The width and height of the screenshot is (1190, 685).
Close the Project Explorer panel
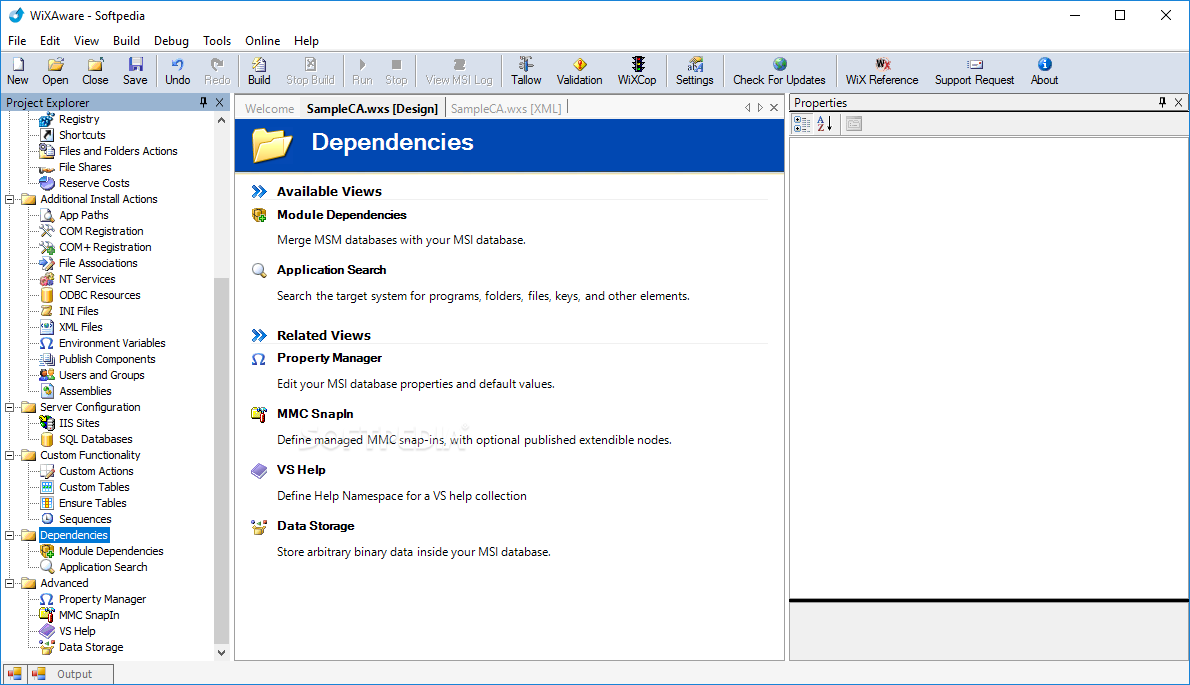(x=219, y=102)
